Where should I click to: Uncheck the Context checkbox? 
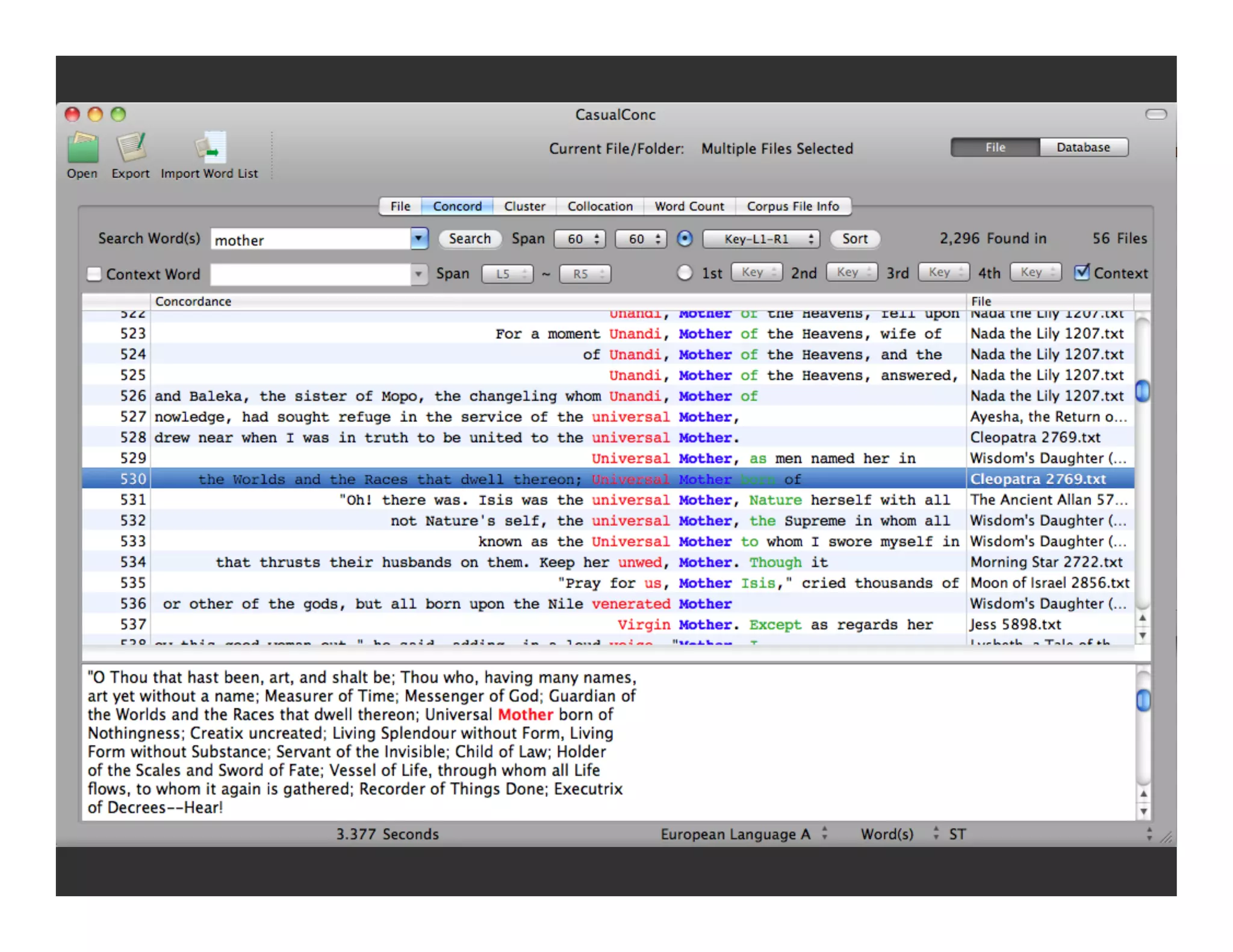pyautogui.click(x=1081, y=273)
